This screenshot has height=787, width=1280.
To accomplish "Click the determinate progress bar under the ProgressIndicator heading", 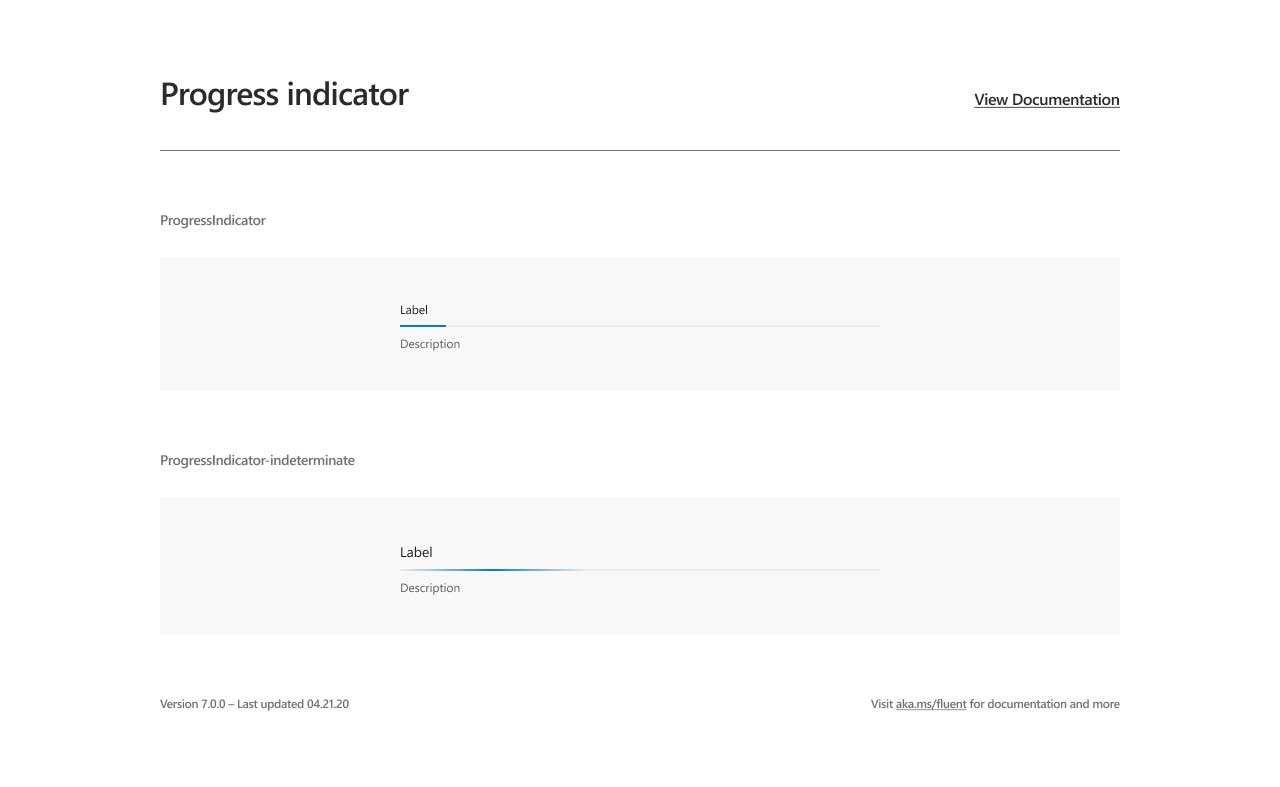I will (640, 326).
